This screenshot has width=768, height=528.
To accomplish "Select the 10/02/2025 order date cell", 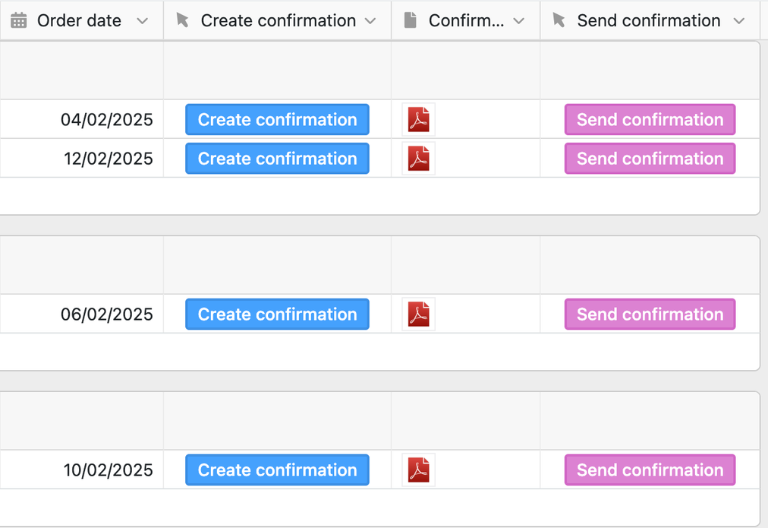I will click(x=81, y=470).
